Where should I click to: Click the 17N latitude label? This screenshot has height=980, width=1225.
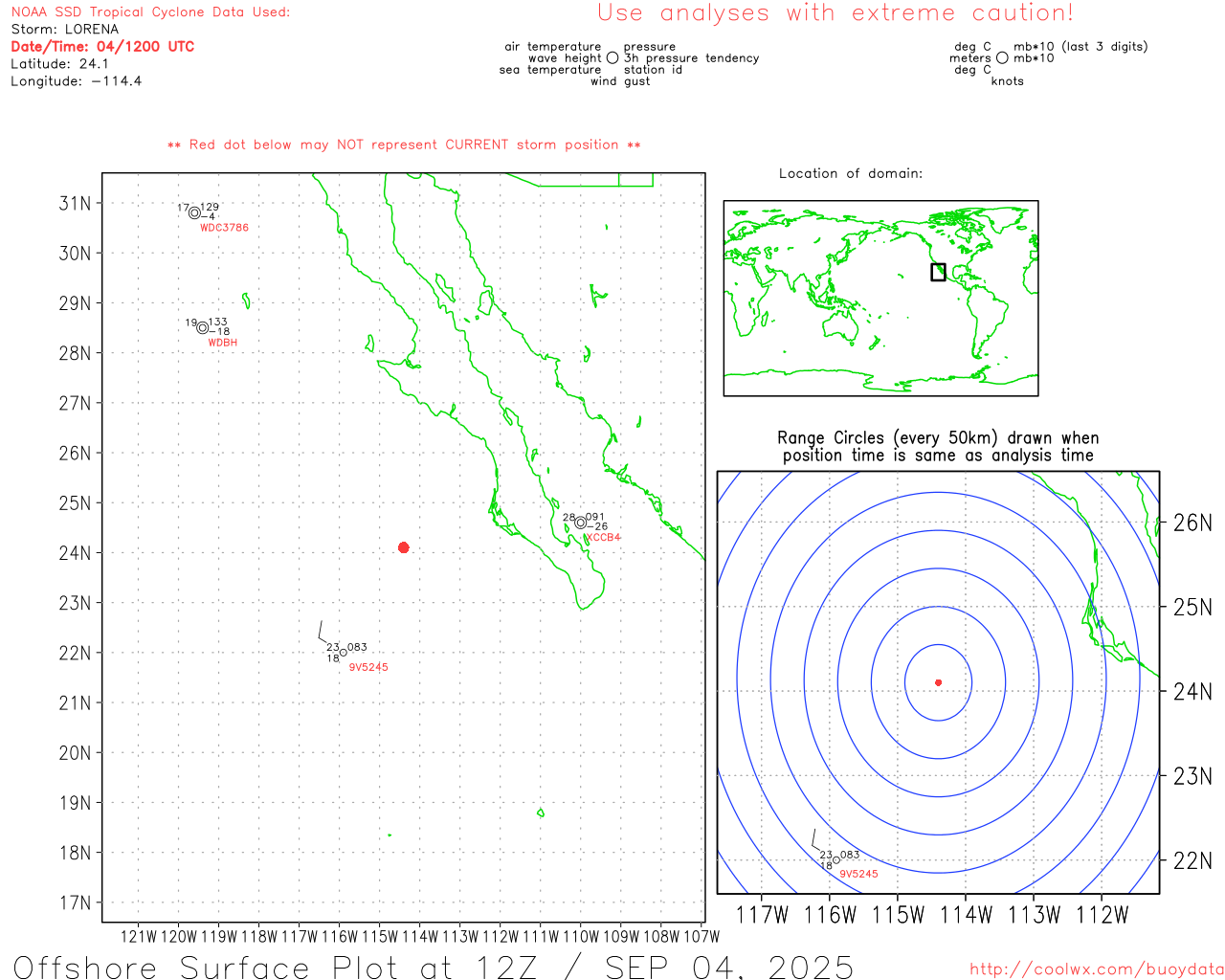tap(76, 902)
